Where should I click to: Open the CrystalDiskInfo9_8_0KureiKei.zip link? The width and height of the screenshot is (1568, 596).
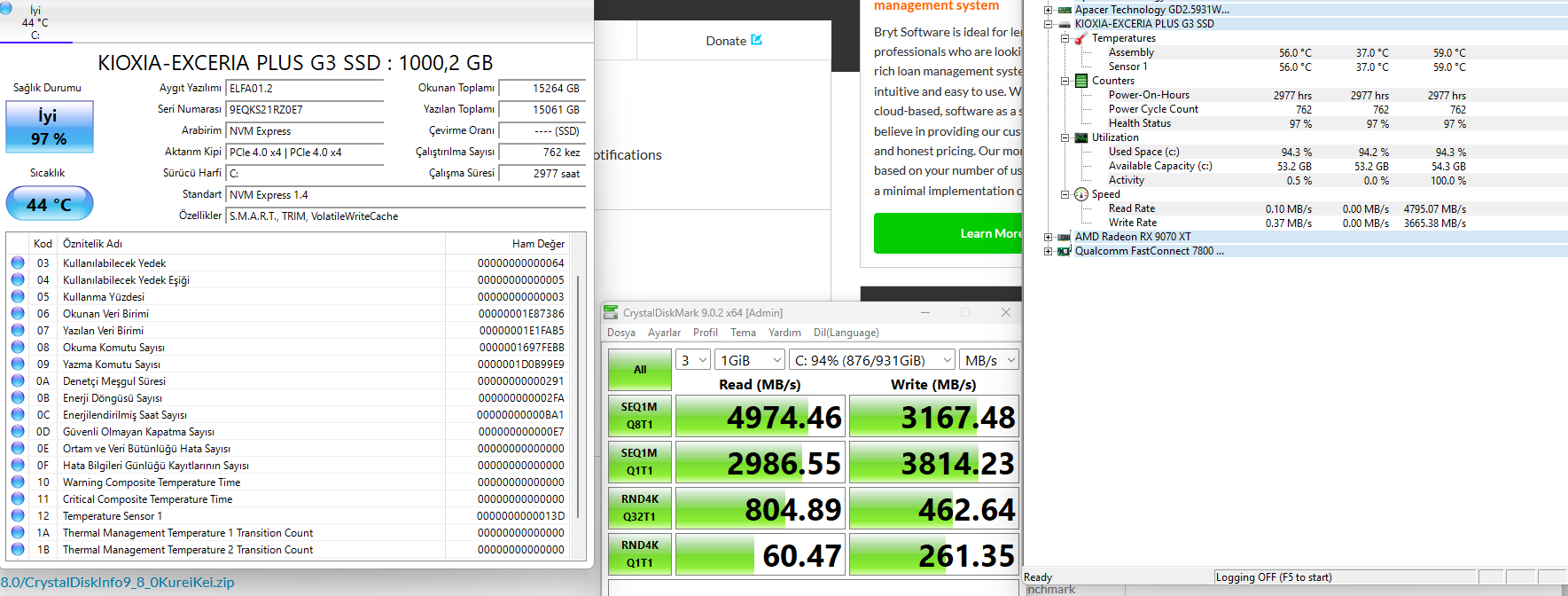click(x=117, y=583)
